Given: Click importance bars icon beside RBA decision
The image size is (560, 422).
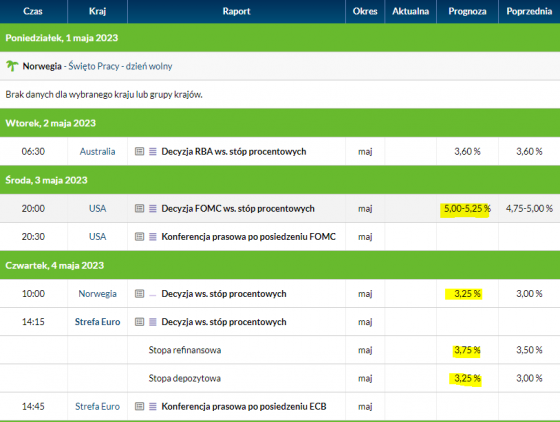Looking at the screenshot, I should (x=152, y=151).
